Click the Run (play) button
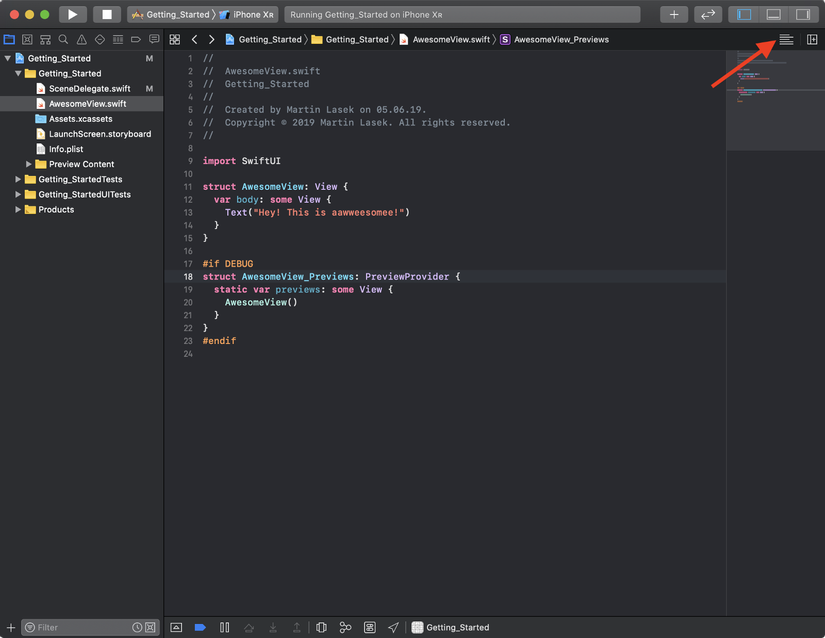825x638 pixels. 72,15
